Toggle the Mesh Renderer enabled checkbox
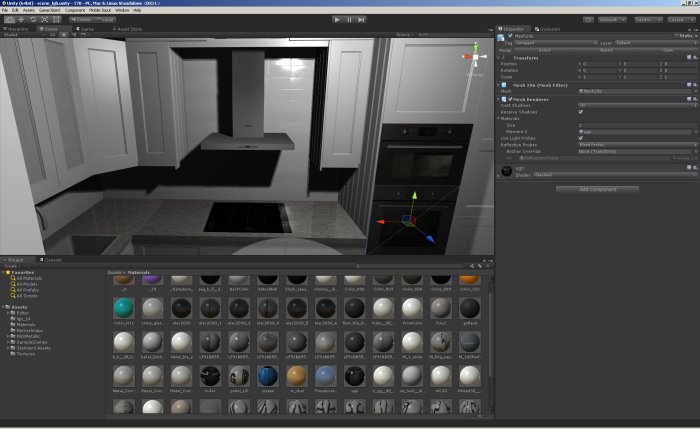This screenshot has width=700, height=429. [x=510, y=99]
